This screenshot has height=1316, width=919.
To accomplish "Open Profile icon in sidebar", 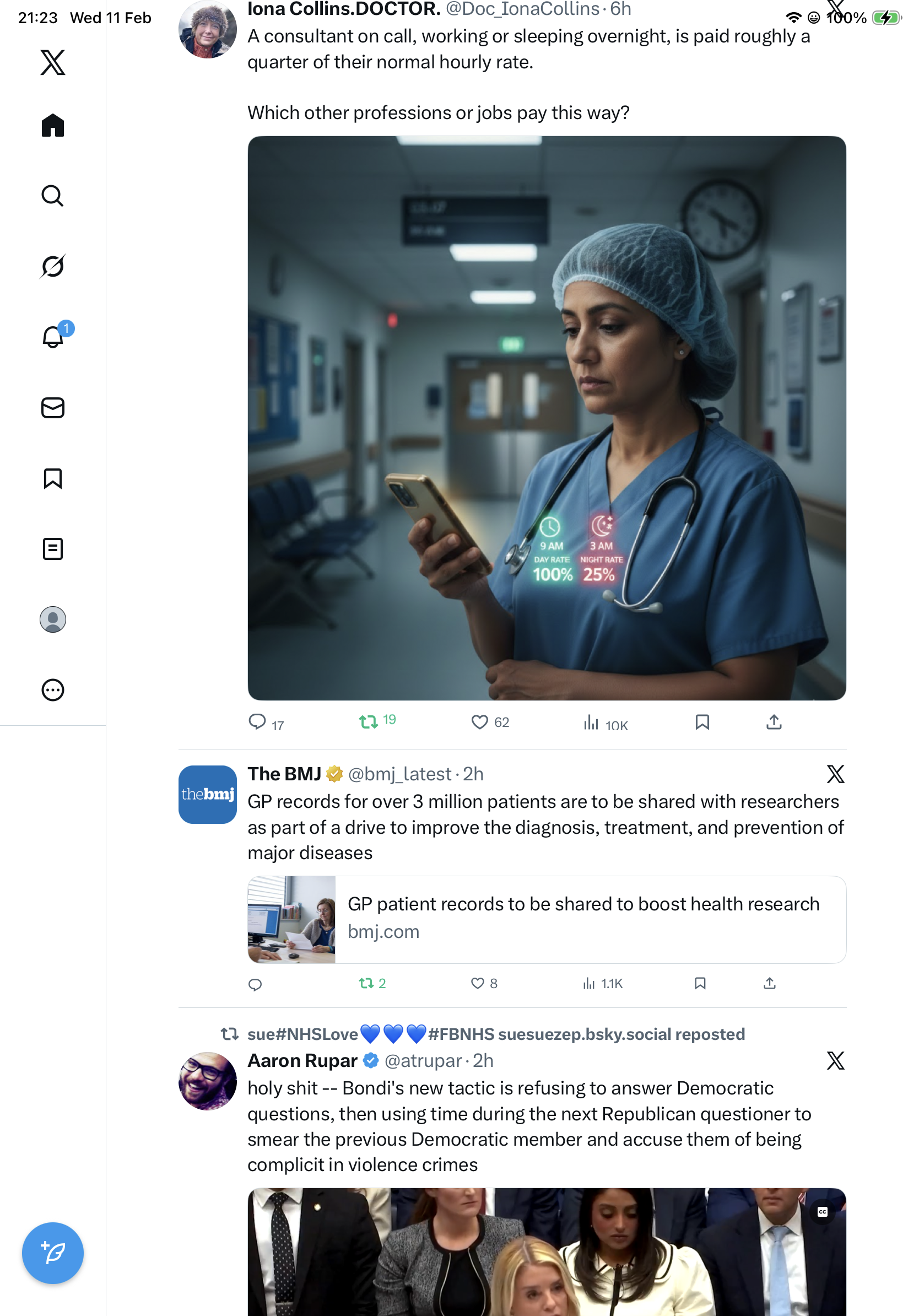I will point(53,619).
